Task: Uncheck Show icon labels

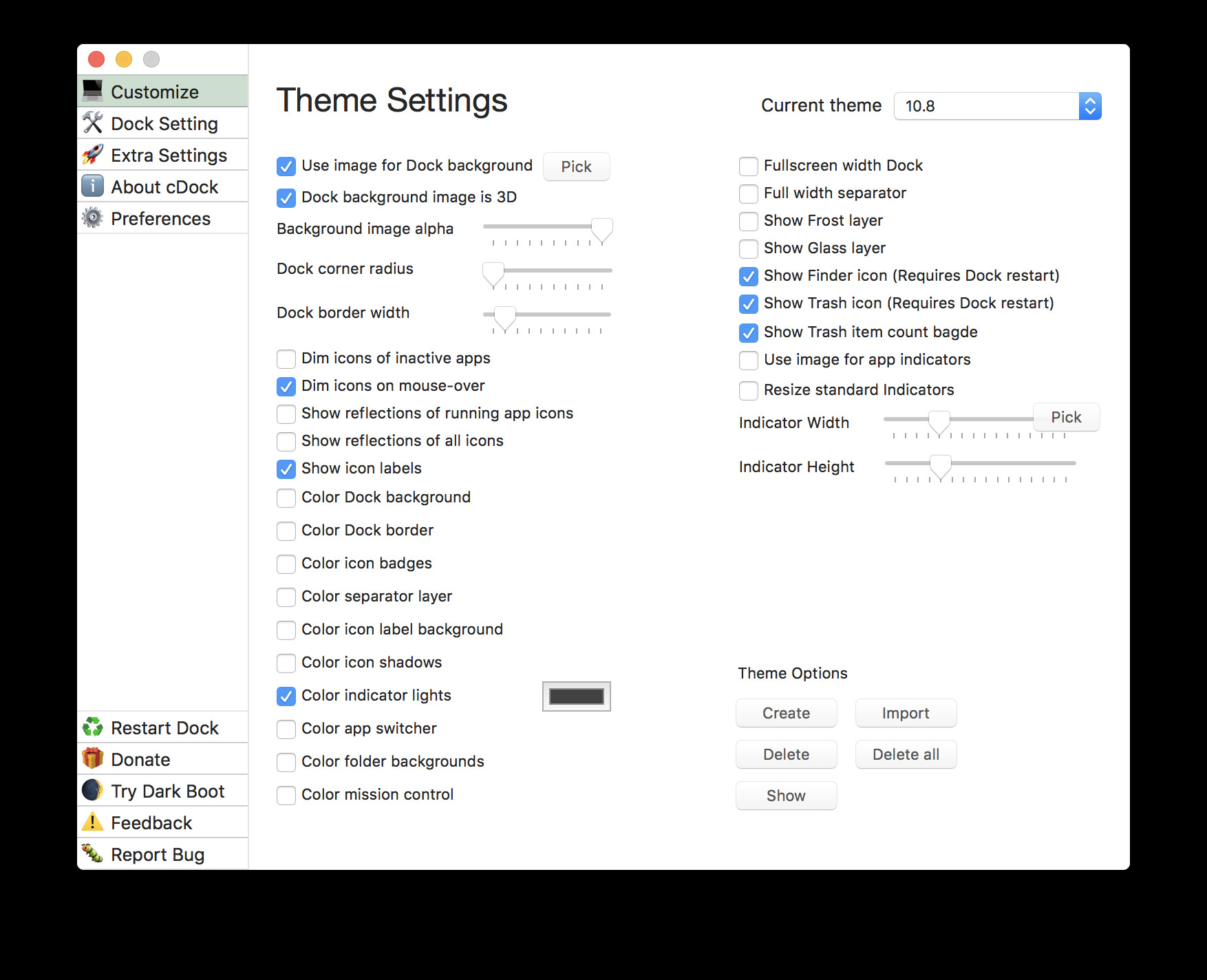Action: tap(286, 469)
